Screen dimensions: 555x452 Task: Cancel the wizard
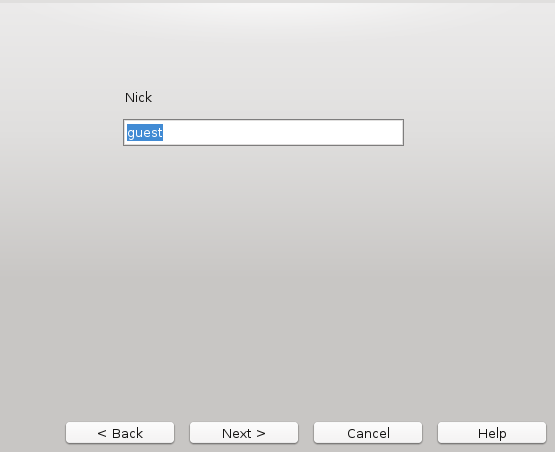(368, 433)
